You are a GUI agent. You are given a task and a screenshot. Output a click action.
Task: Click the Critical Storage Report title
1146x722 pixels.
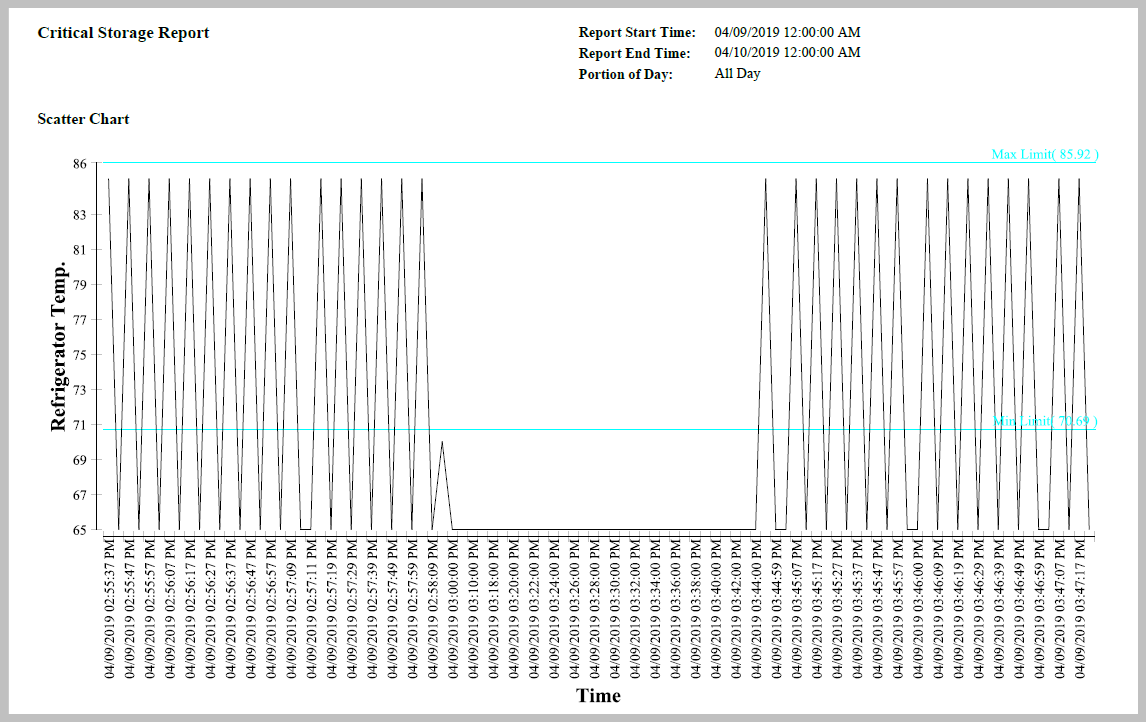click(x=123, y=33)
